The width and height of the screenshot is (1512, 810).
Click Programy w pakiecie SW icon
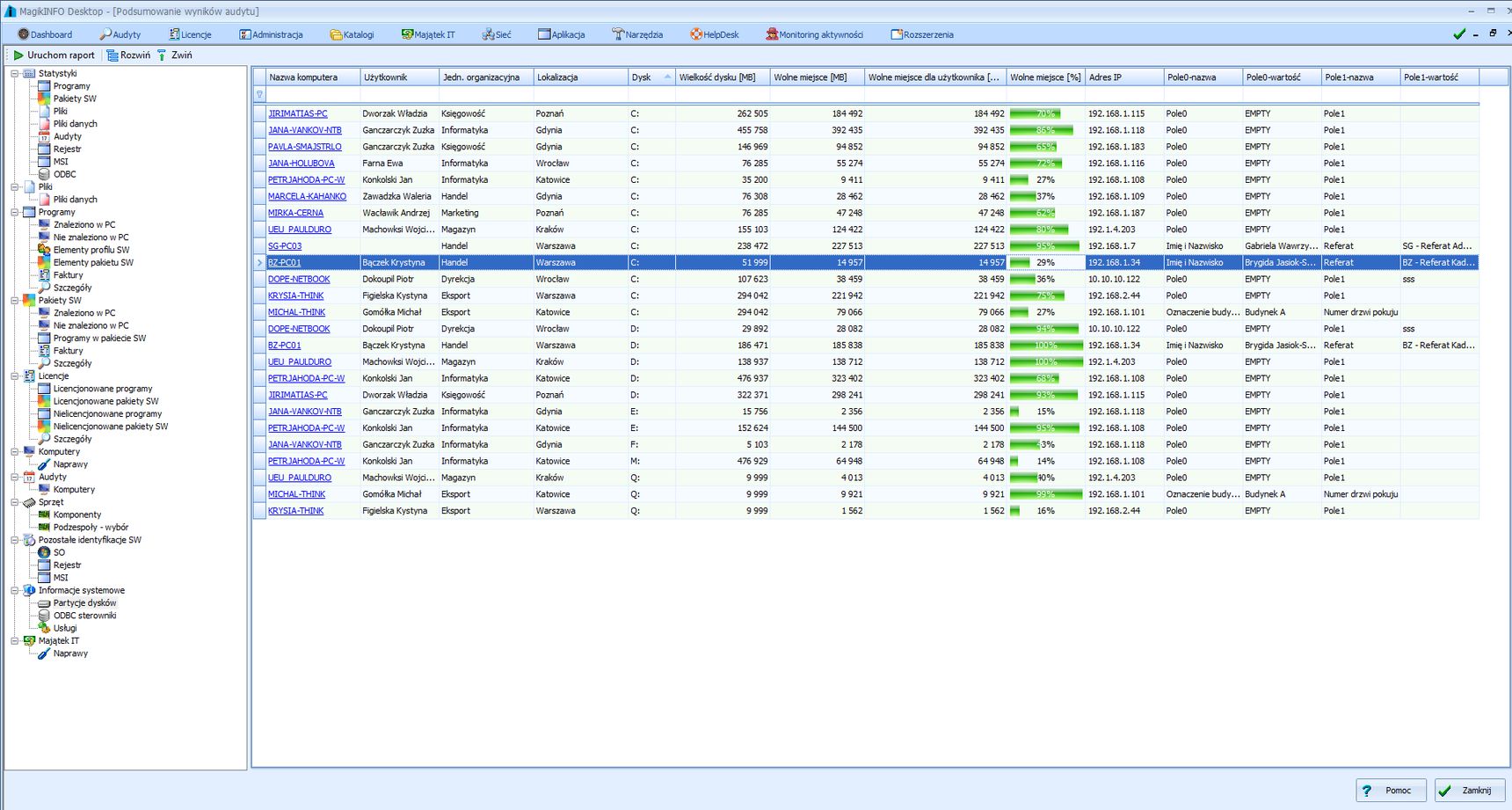[44, 338]
